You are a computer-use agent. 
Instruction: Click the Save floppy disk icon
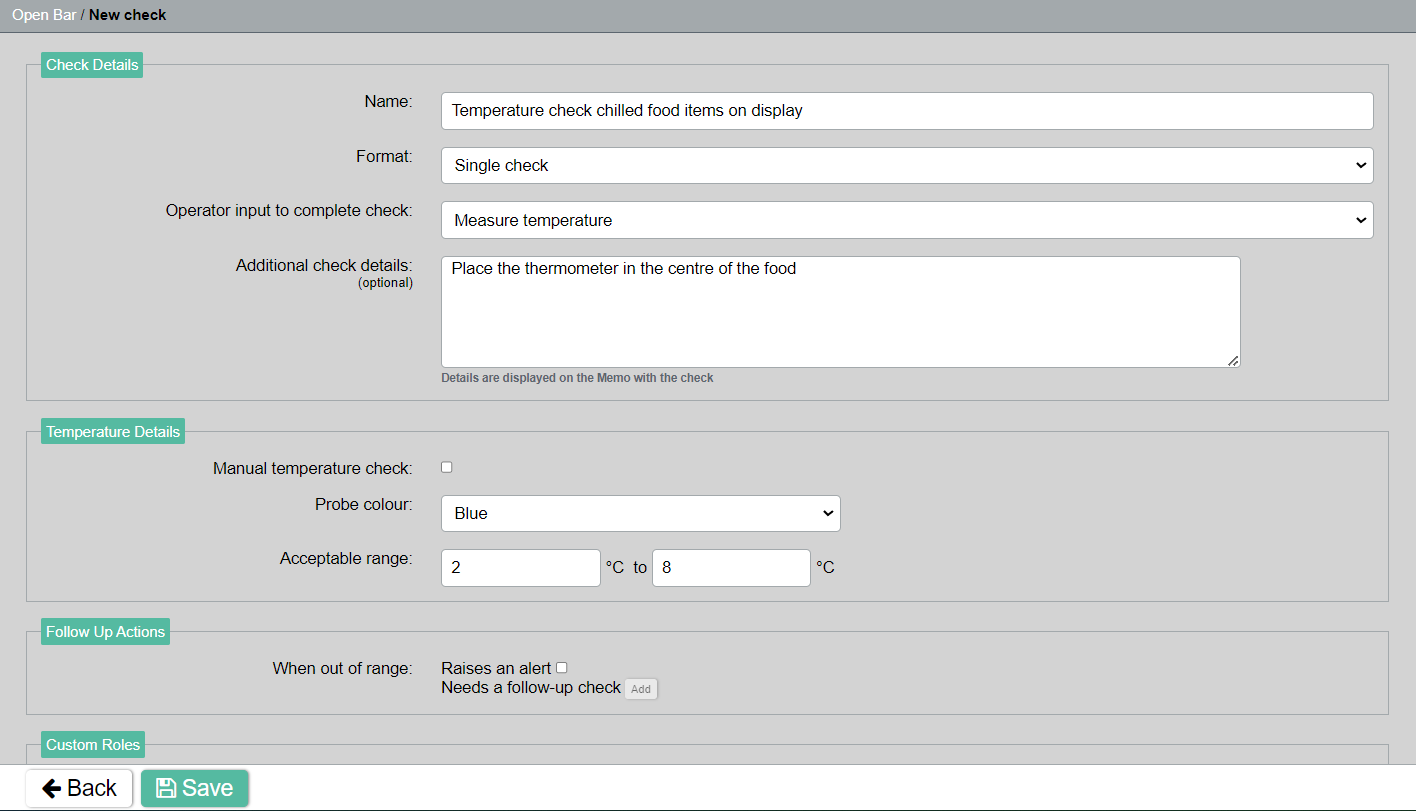166,788
